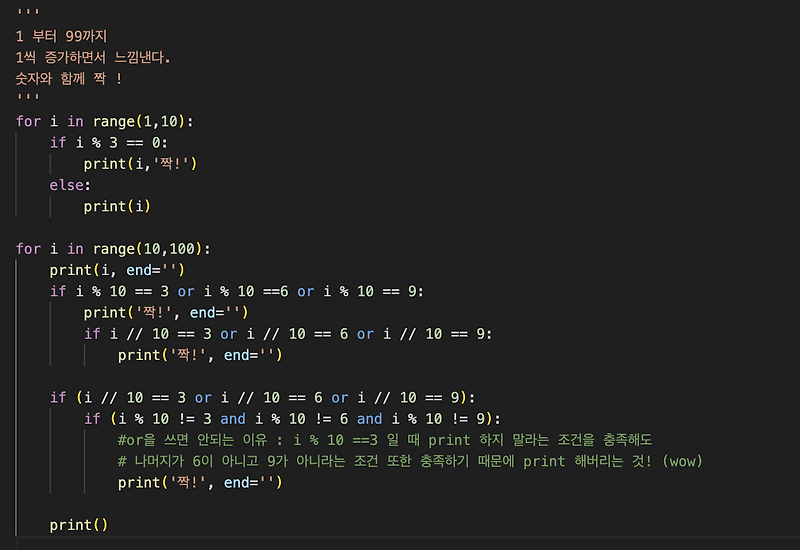Click the first print('짝!', end='') under the i % 10 condition
This screenshot has height=550, width=800.
pos(166,312)
